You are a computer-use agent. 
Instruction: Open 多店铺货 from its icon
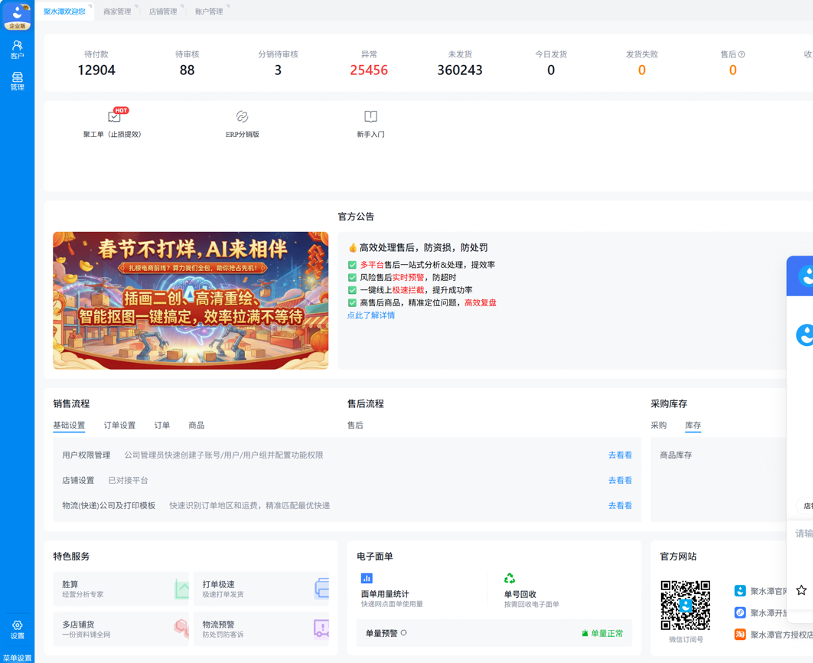(181, 628)
